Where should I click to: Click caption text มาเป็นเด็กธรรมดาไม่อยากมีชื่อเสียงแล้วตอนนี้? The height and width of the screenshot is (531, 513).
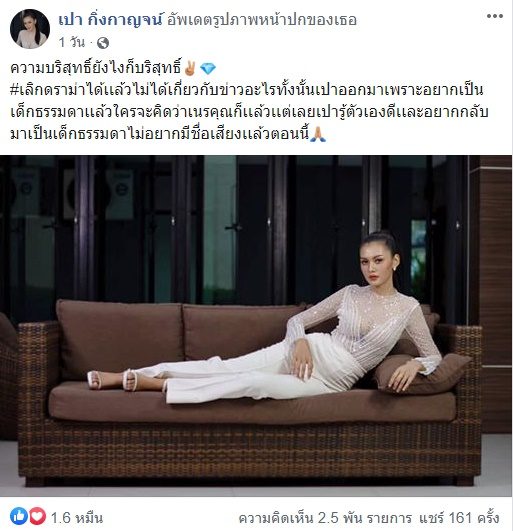click(160, 134)
